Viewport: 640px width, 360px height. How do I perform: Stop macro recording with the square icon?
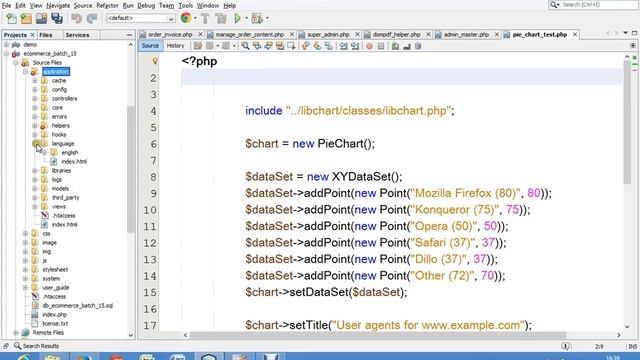click(381, 46)
